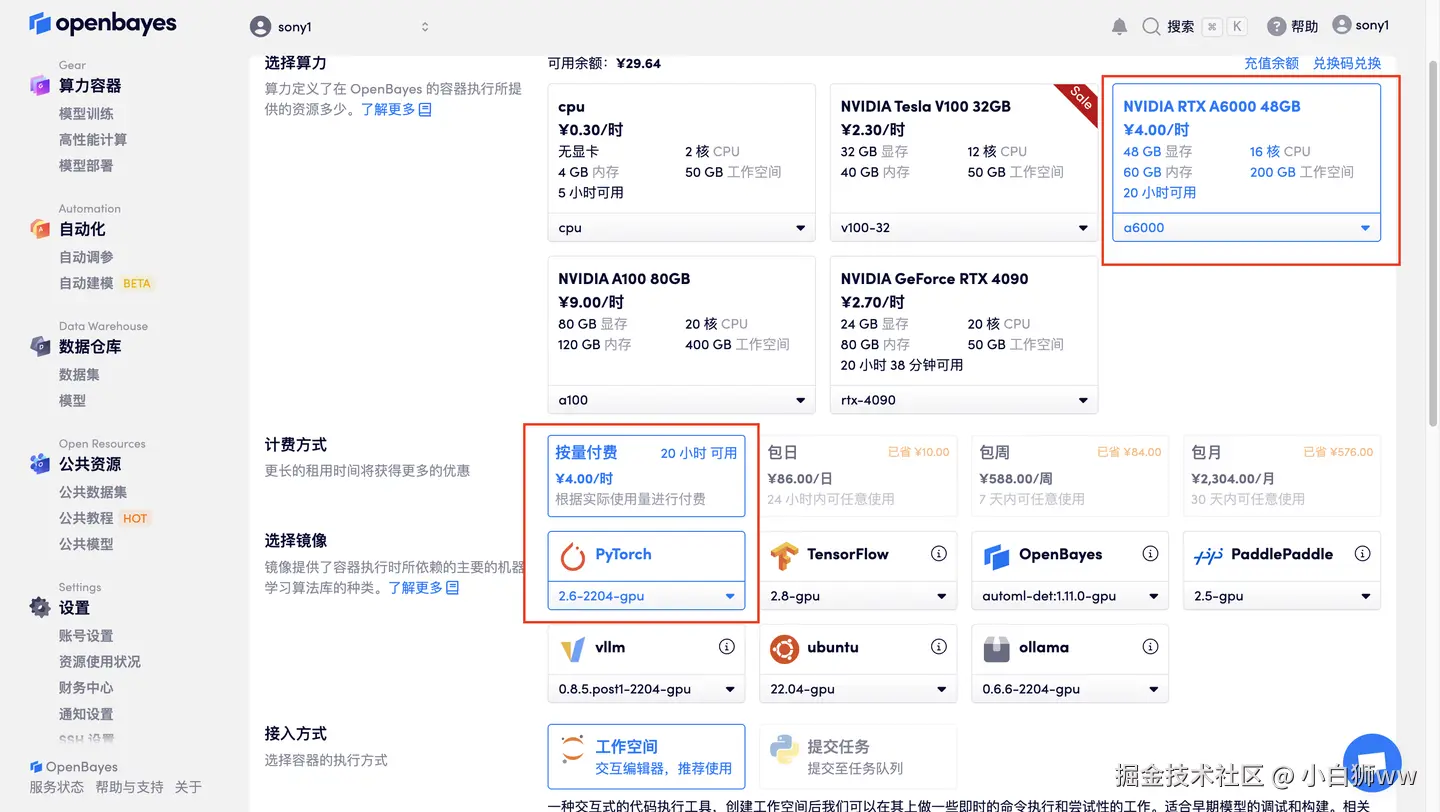The image size is (1440, 812).
Task: Click the TensorFlow logo icon
Action: click(784, 555)
